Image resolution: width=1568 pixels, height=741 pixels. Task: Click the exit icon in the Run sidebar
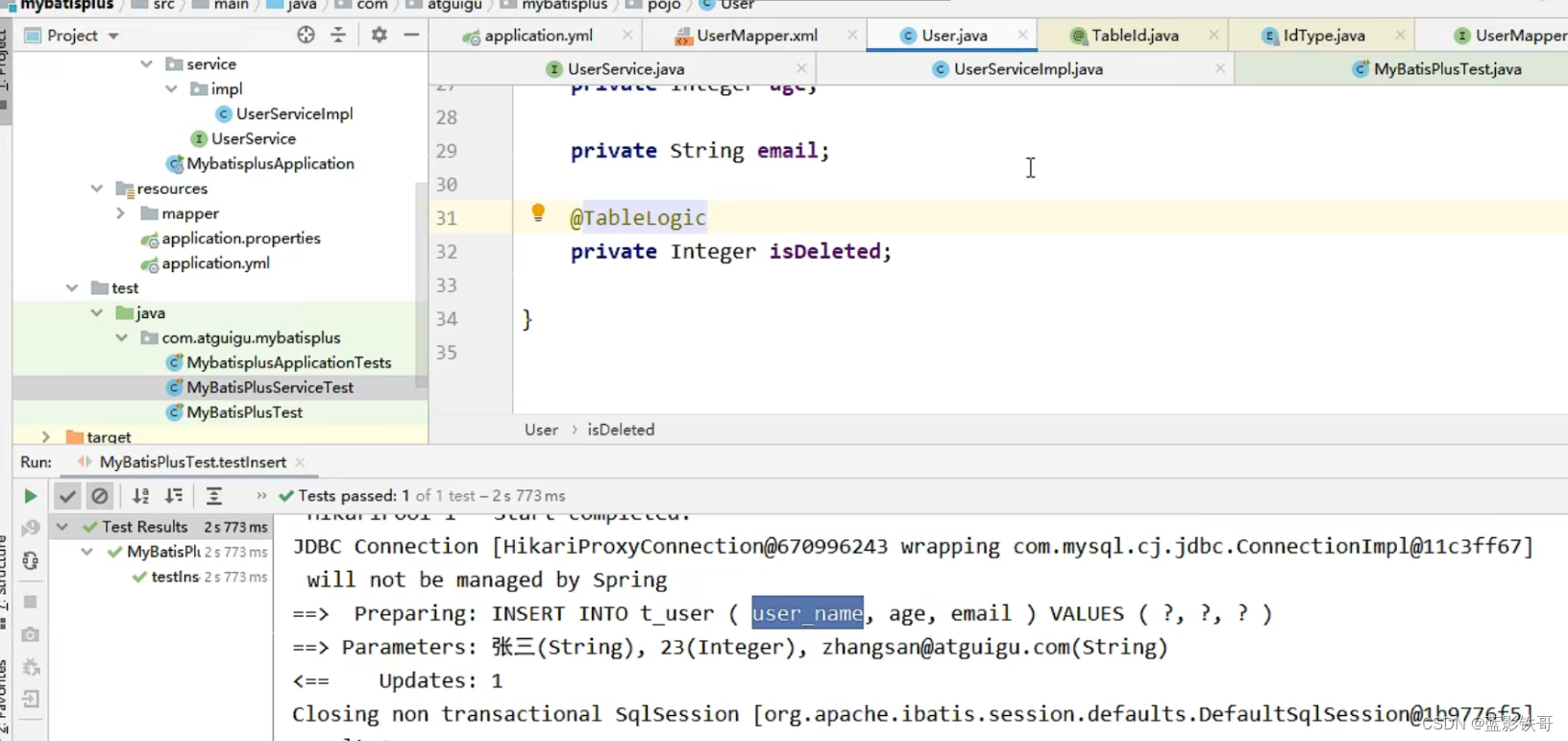(31, 699)
